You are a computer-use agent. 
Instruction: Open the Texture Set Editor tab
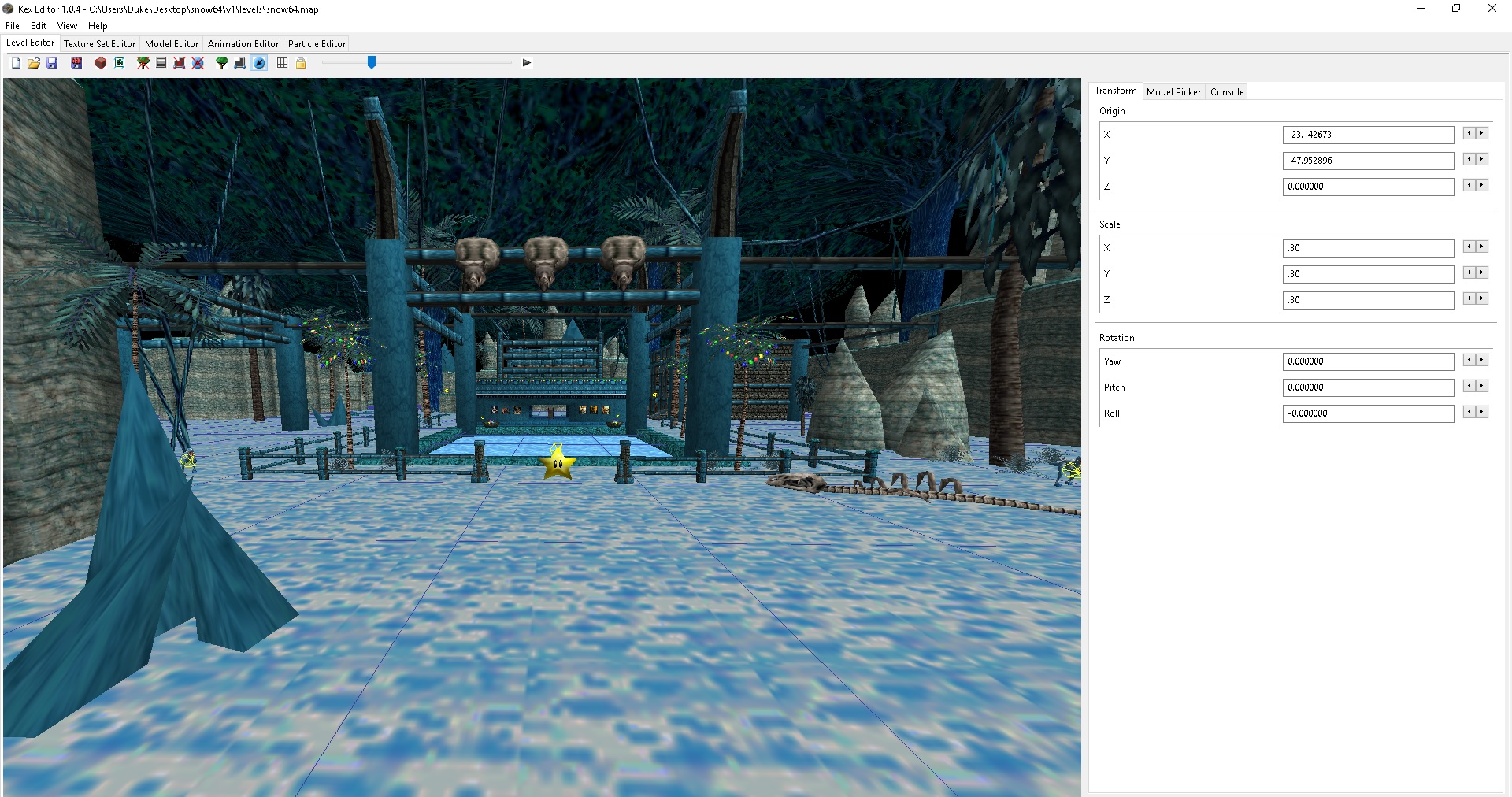99,44
